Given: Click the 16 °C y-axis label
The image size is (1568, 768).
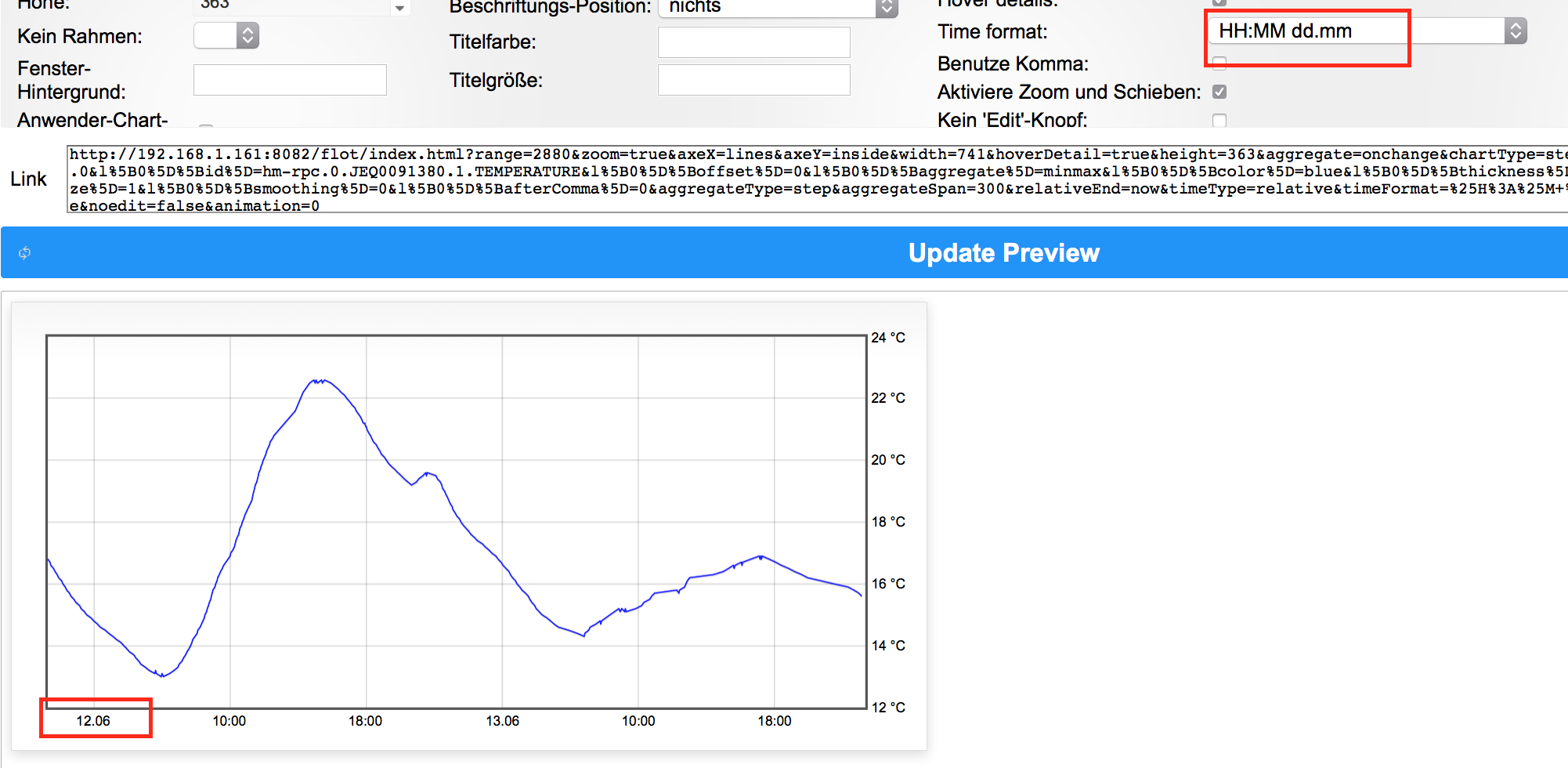Looking at the screenshot, I should (888, 584).
